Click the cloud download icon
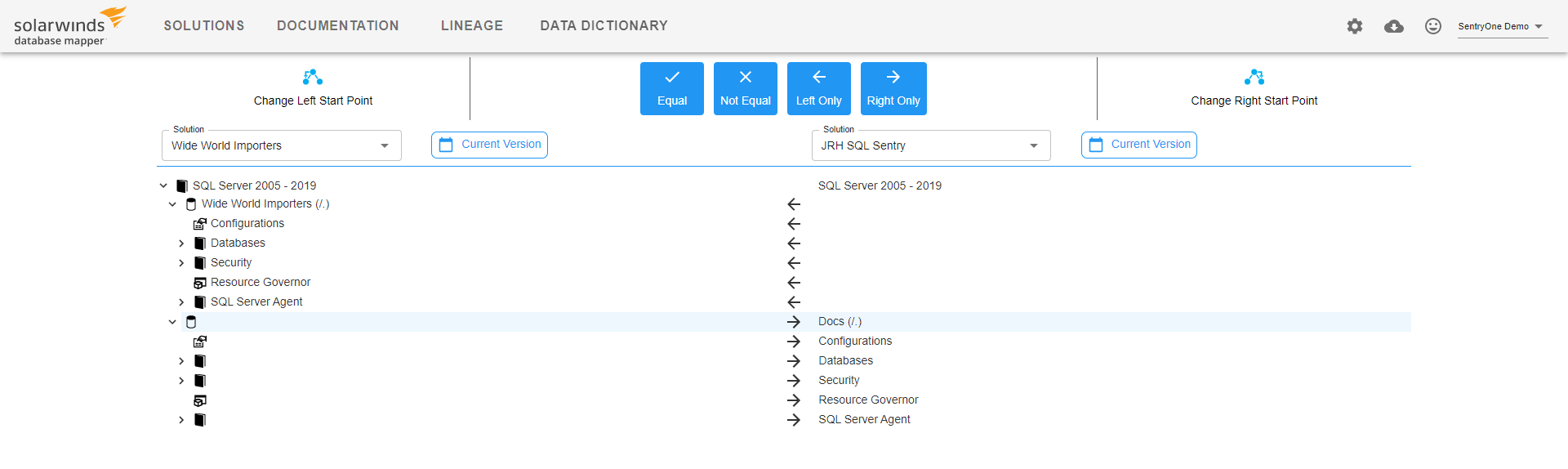Screen dimensions: 1568x469 pos(1394,26)
